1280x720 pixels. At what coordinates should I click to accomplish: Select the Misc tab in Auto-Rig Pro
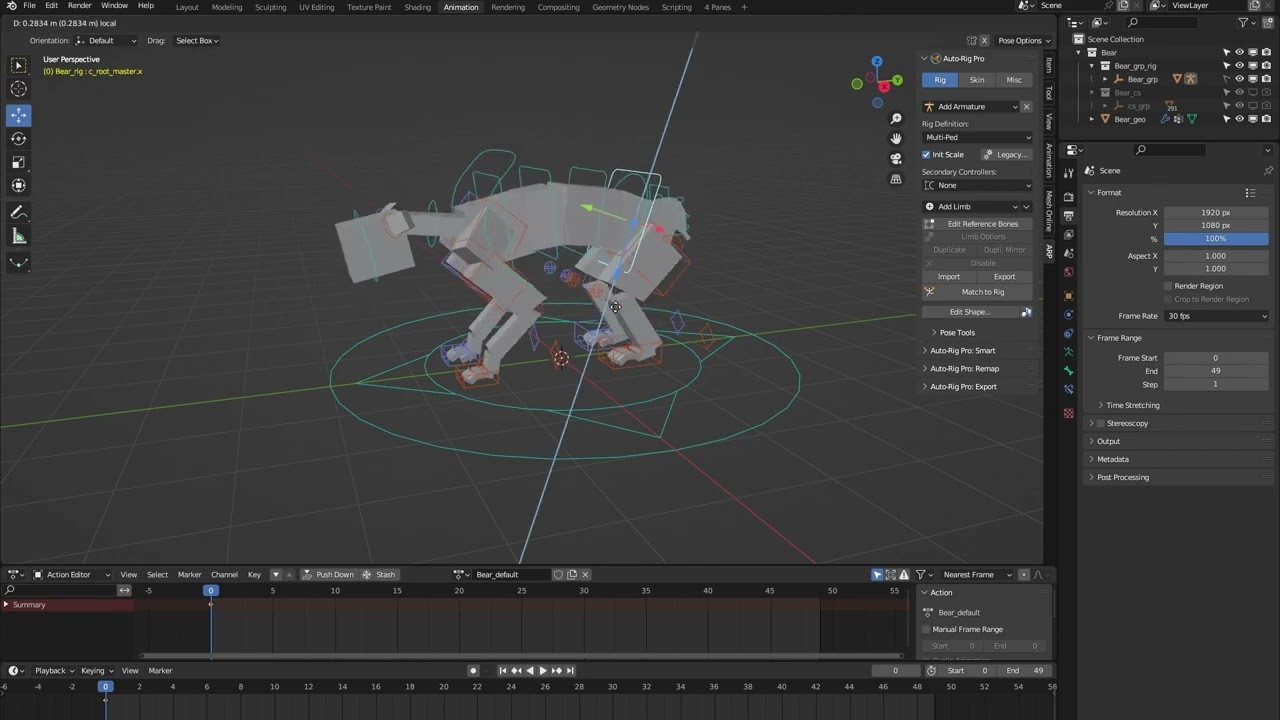1014,80
